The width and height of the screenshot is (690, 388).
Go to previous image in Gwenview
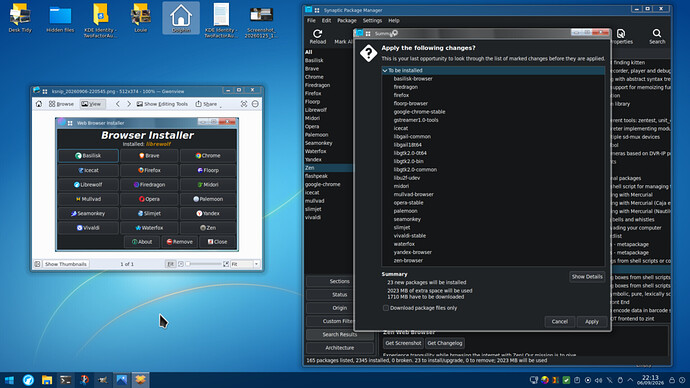point(117,104)
